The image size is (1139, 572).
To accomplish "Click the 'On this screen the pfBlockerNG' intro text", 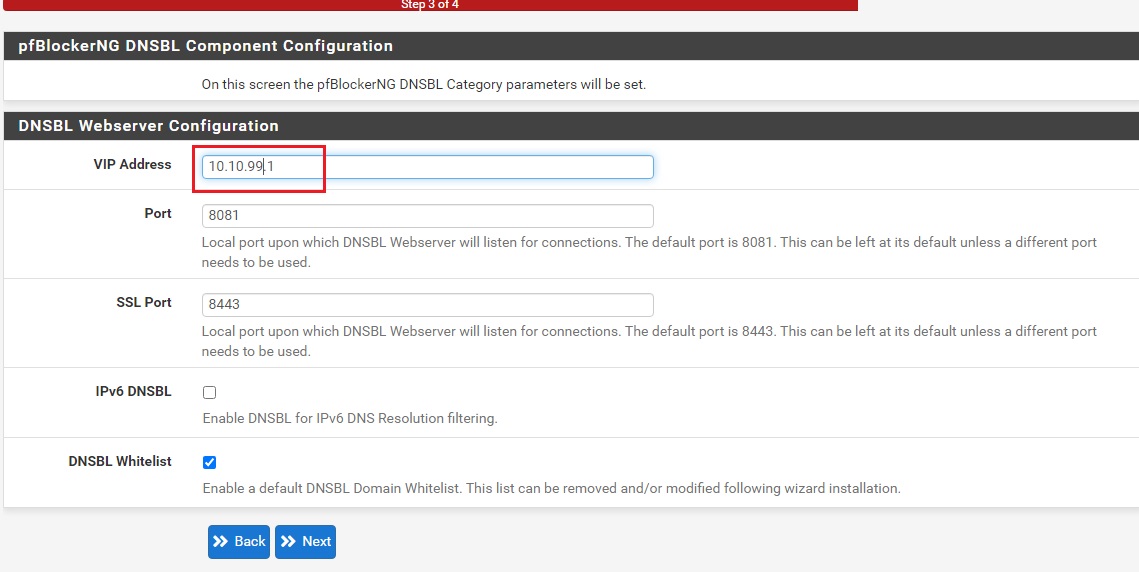I will 423,84.
